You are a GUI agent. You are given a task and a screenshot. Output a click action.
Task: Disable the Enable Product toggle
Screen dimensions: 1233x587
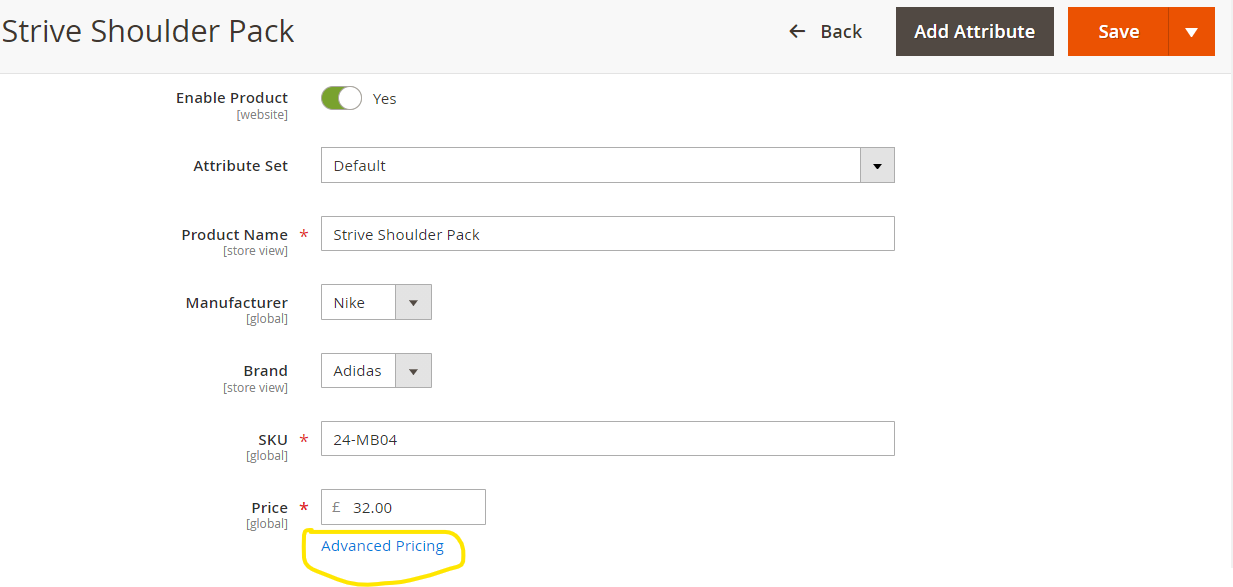(341, 98)
